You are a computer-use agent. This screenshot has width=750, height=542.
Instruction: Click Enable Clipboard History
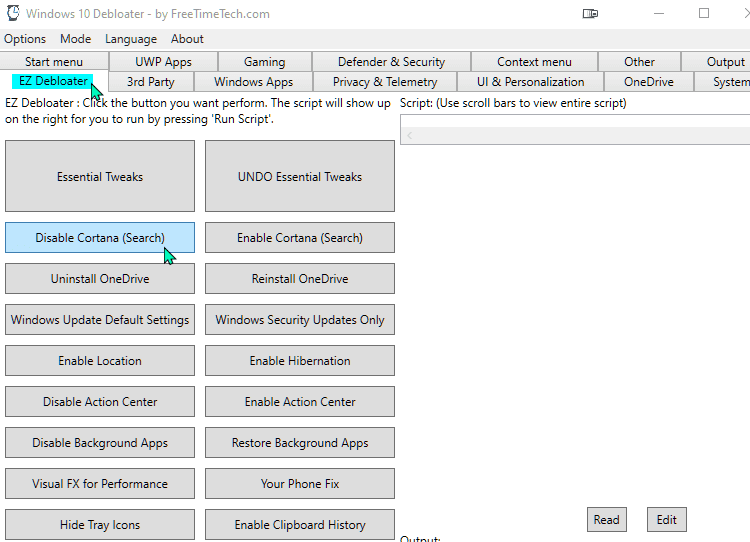pyautogui.click(x=300, y=525)
